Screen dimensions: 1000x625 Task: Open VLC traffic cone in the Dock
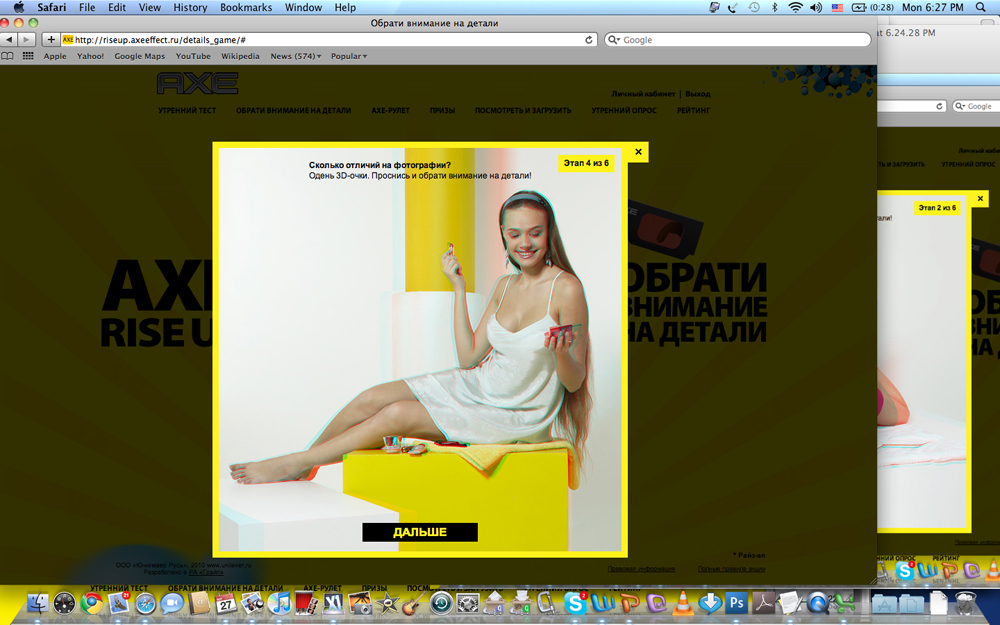(683, 603)
